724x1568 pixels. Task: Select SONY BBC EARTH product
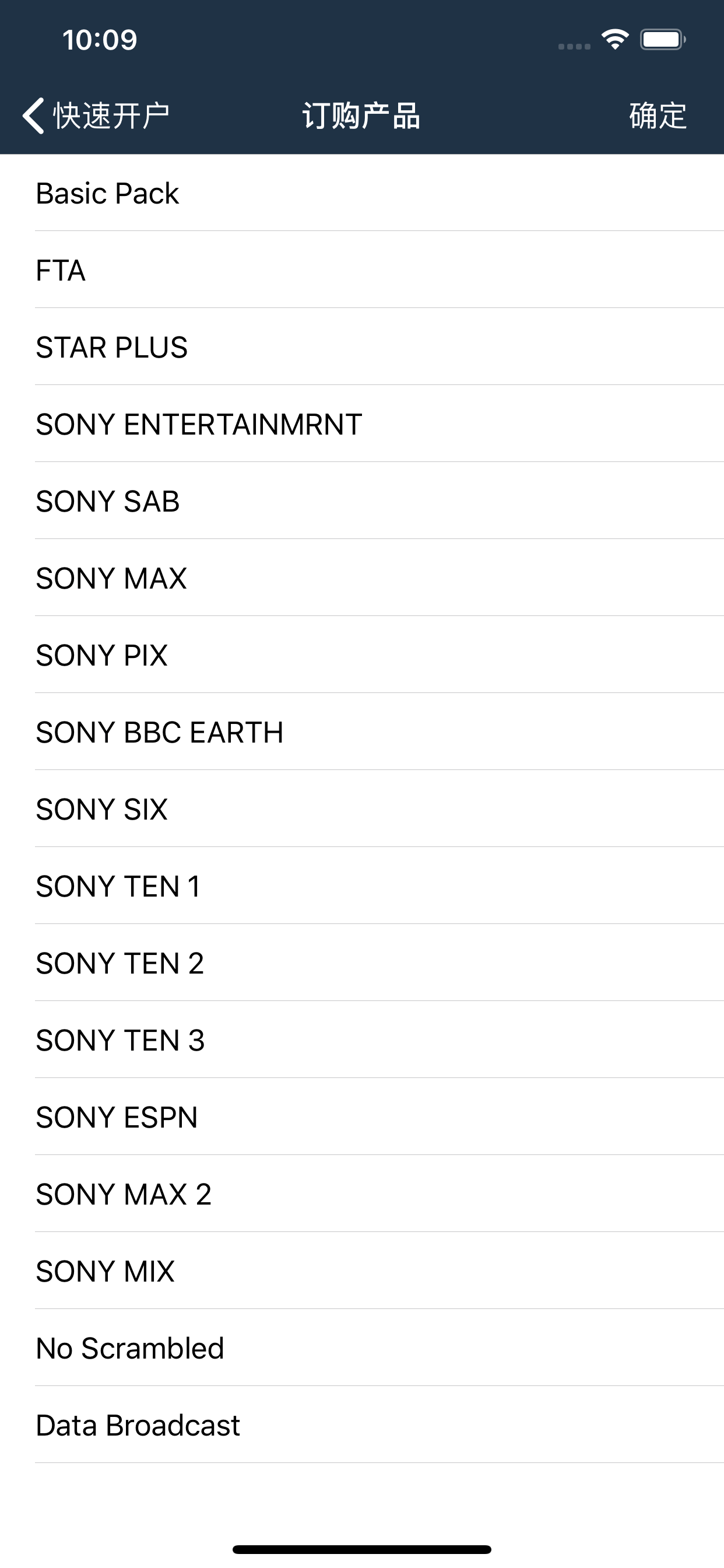pos(362,731)
